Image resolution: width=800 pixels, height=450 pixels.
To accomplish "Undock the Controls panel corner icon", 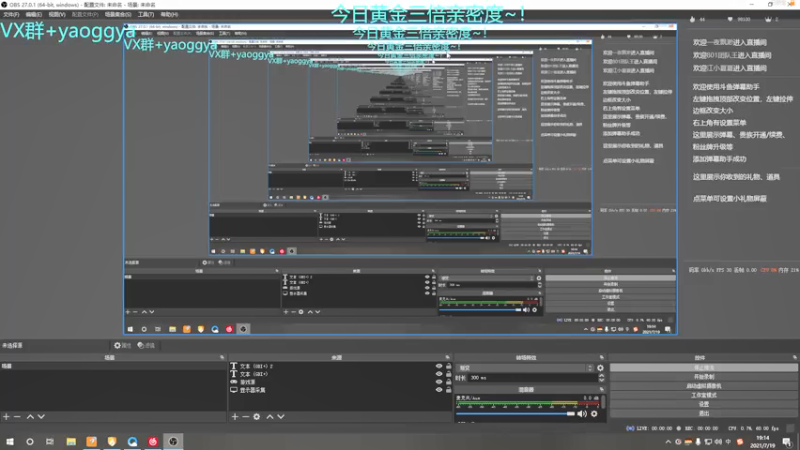I will [794, 358].
